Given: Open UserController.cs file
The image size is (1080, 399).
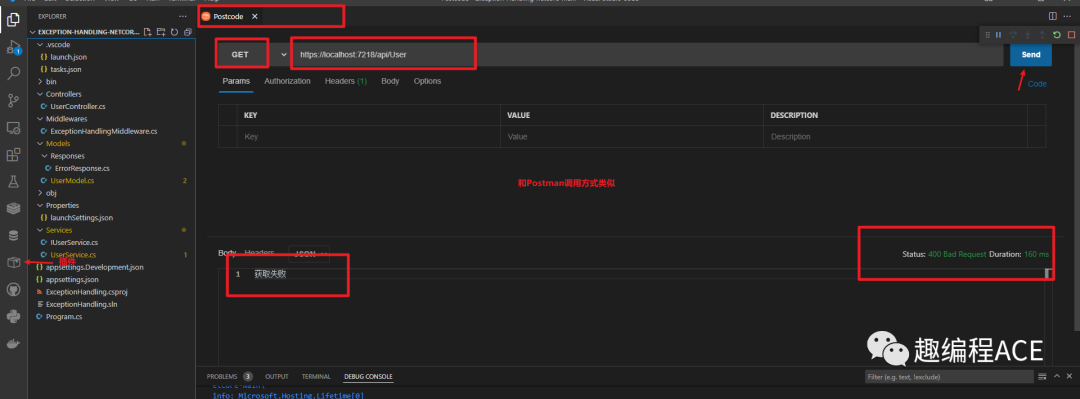Looking at the screenshot, I should tap(78, 106).
